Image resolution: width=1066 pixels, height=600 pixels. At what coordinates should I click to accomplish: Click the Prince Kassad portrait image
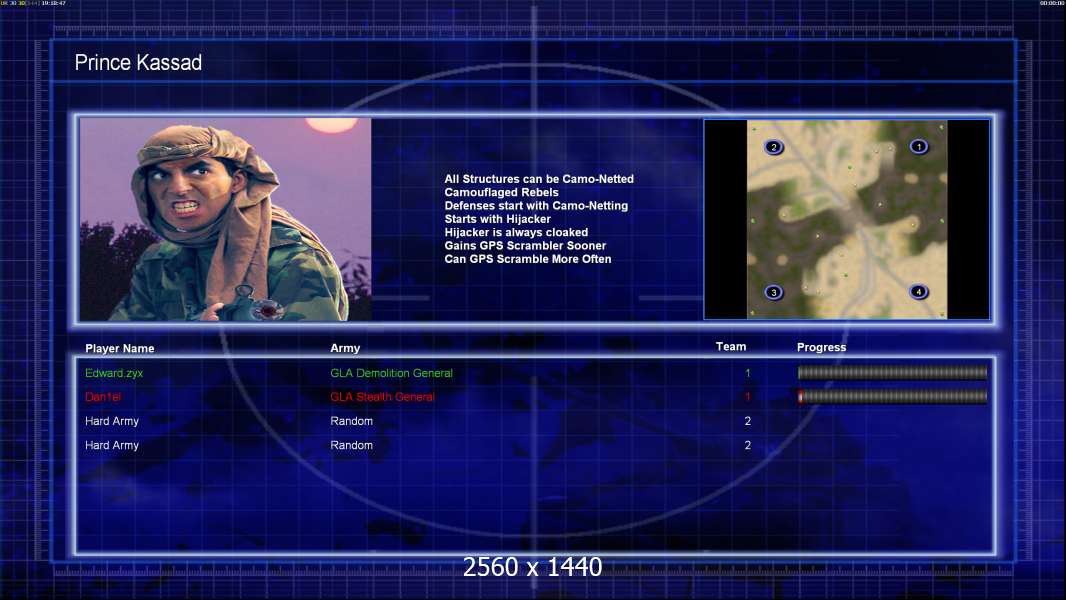225,219
